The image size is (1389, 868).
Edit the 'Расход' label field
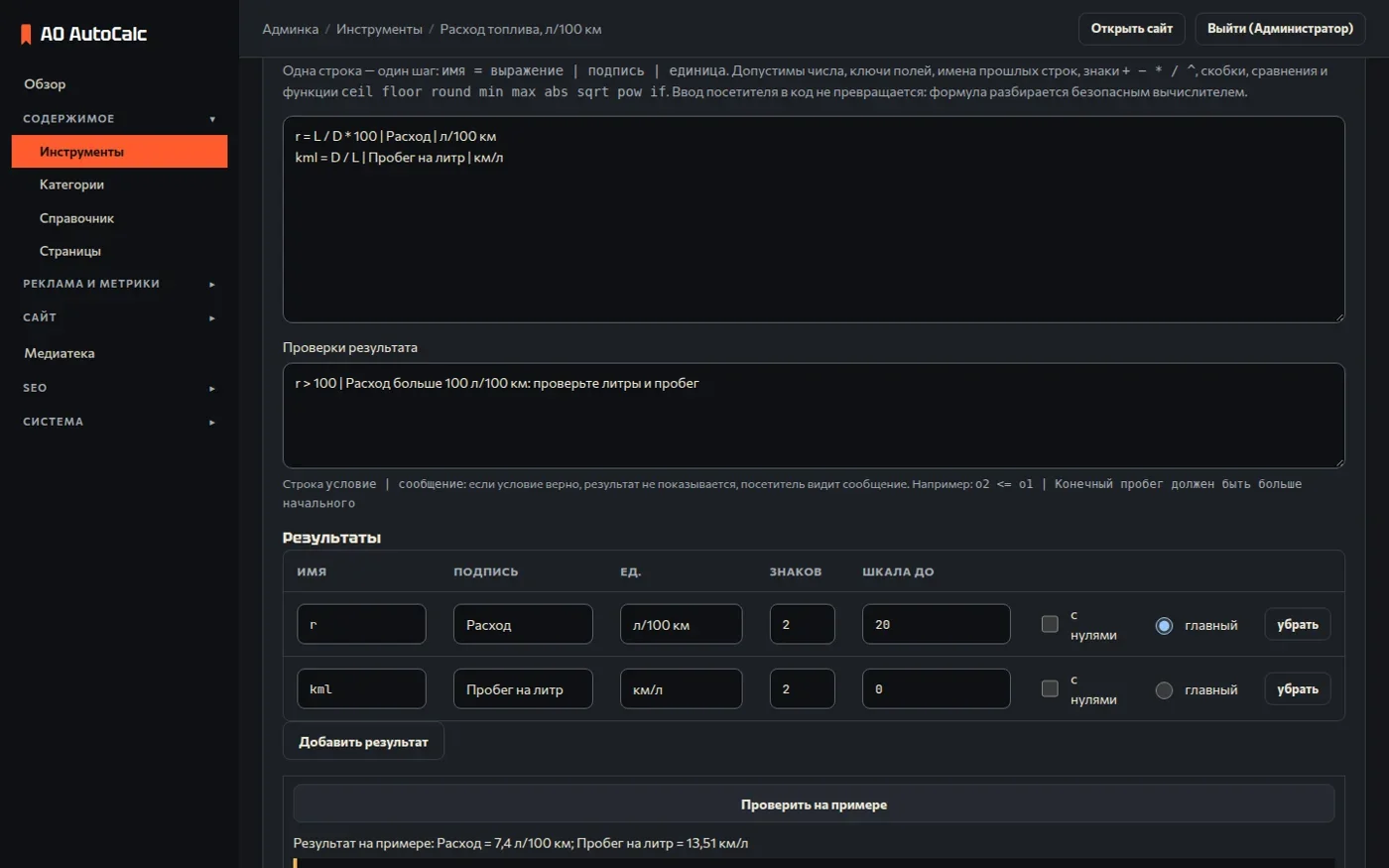pyautogui.click(x=523, y=624)
